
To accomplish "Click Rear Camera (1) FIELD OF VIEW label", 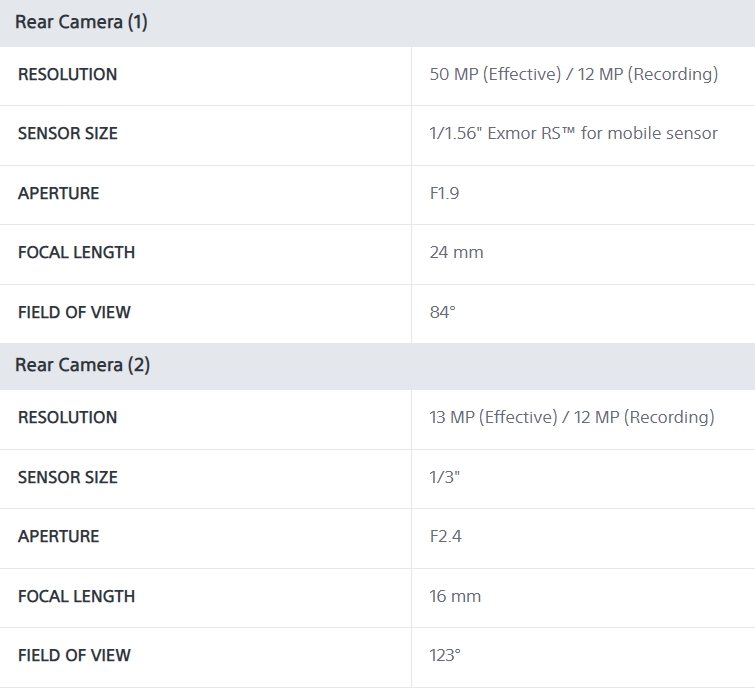I will (74, 312).
